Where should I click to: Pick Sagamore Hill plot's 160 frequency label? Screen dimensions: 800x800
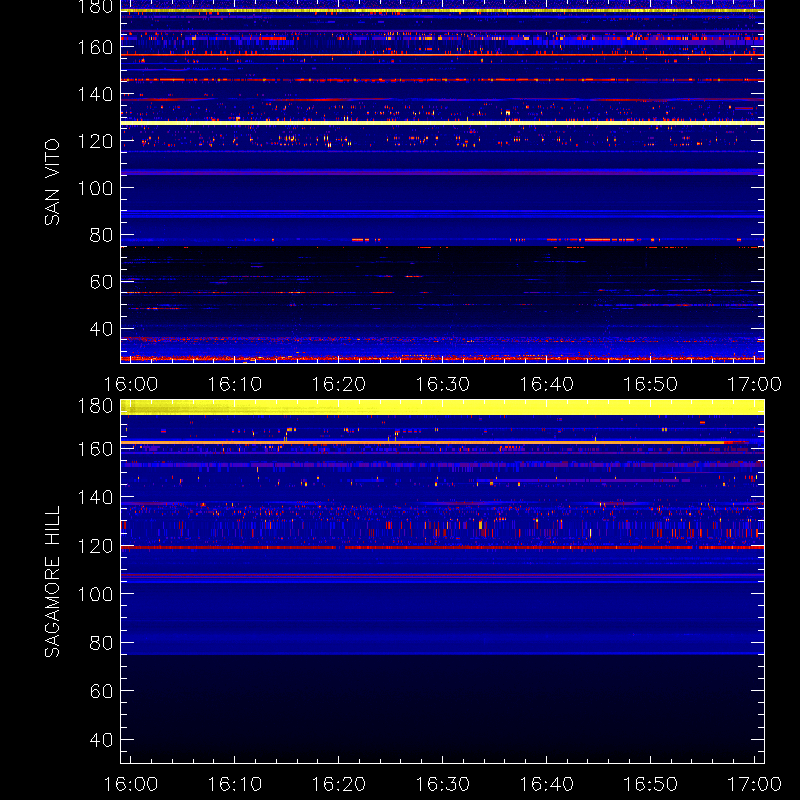tap(95, 449)
